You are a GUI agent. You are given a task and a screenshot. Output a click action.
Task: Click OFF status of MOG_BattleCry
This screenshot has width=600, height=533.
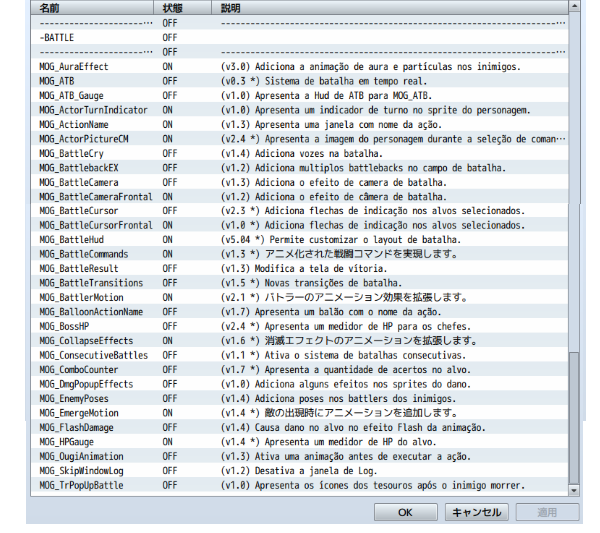pyautogui.click(x=170, y=153)
